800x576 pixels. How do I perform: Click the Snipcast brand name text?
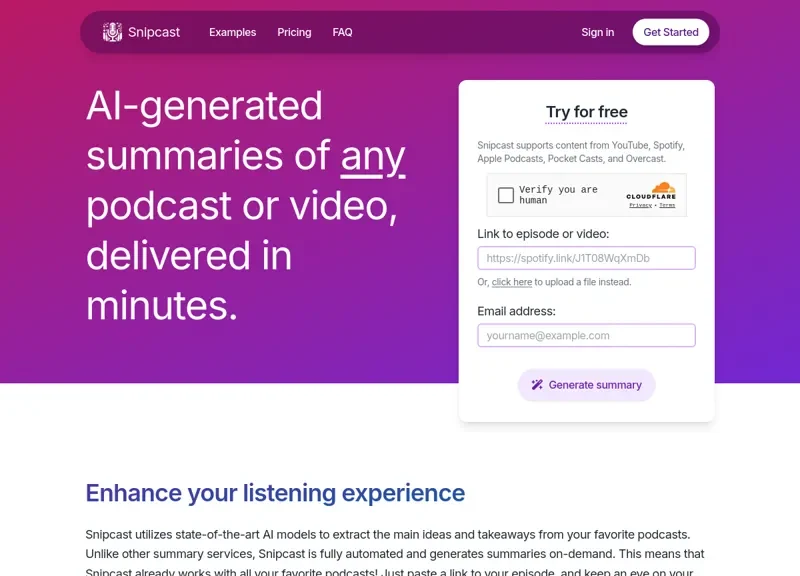[x=154, y=32]
